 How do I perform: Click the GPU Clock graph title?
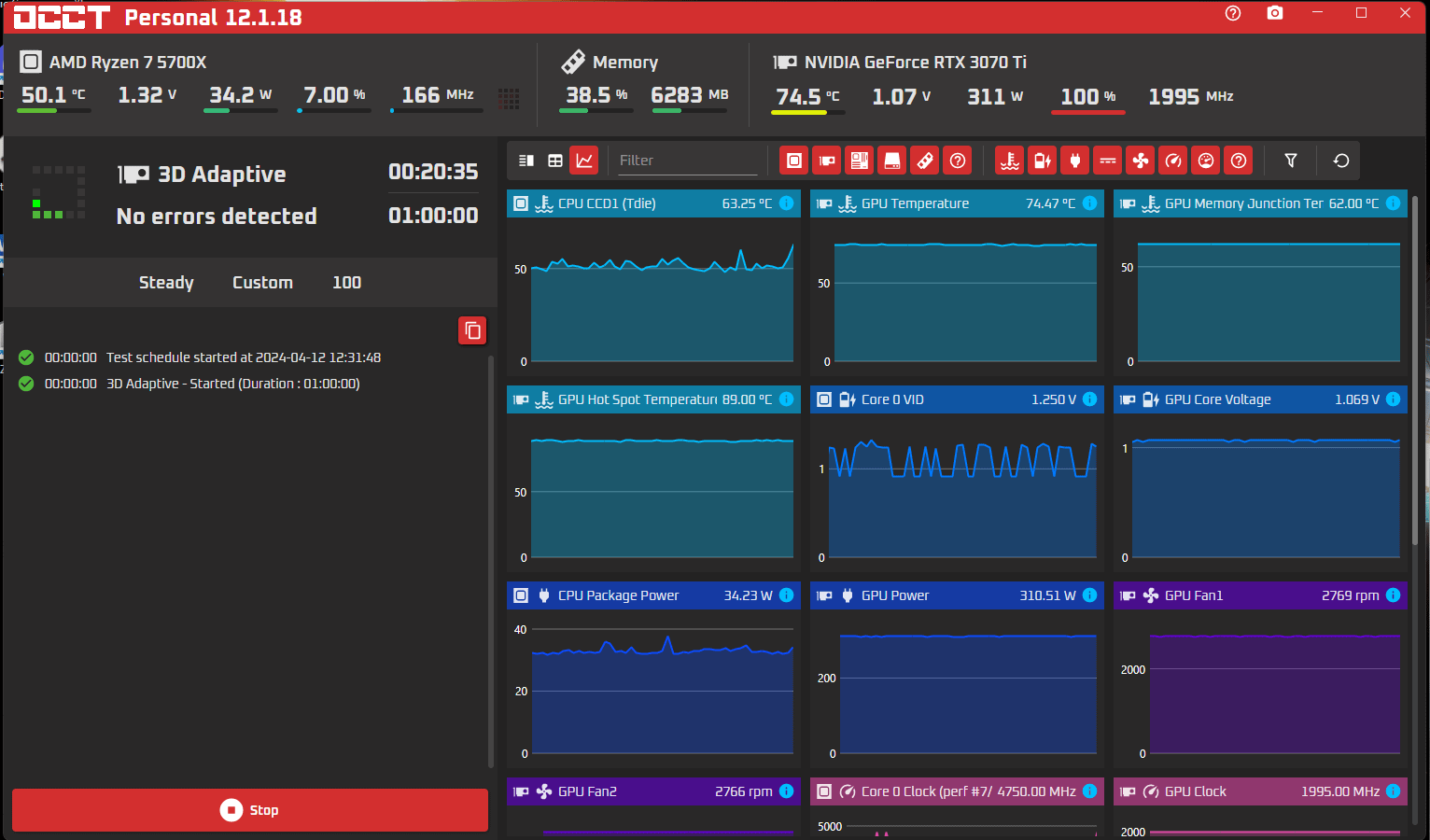coord(1196,791)
